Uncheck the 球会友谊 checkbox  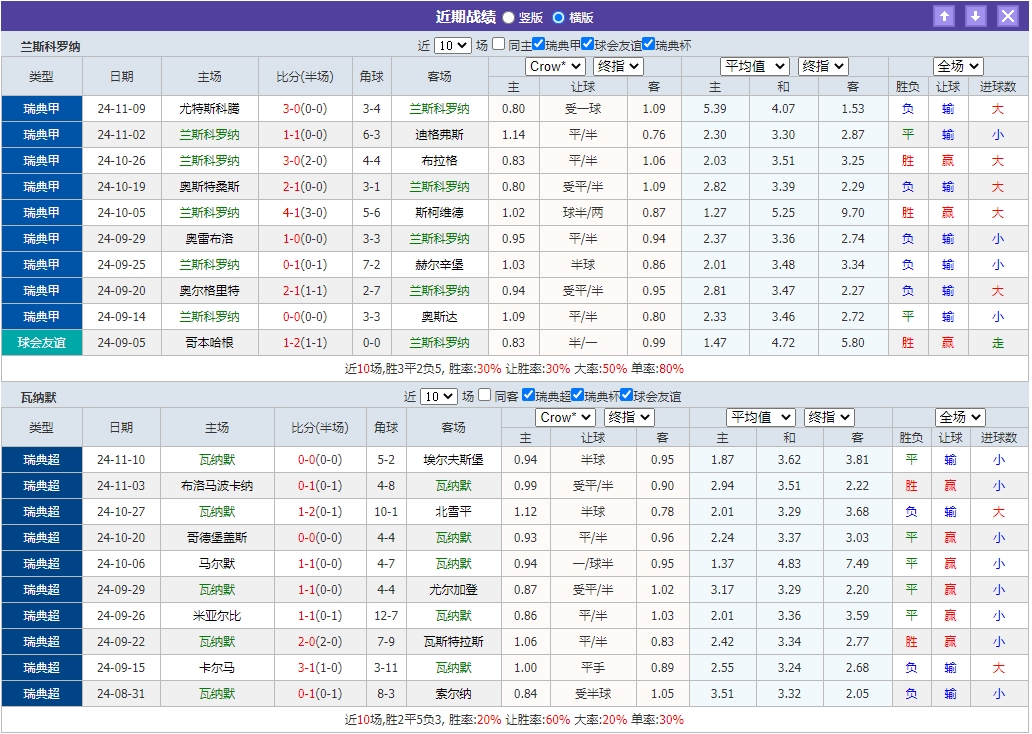click(x=589, y=44)
